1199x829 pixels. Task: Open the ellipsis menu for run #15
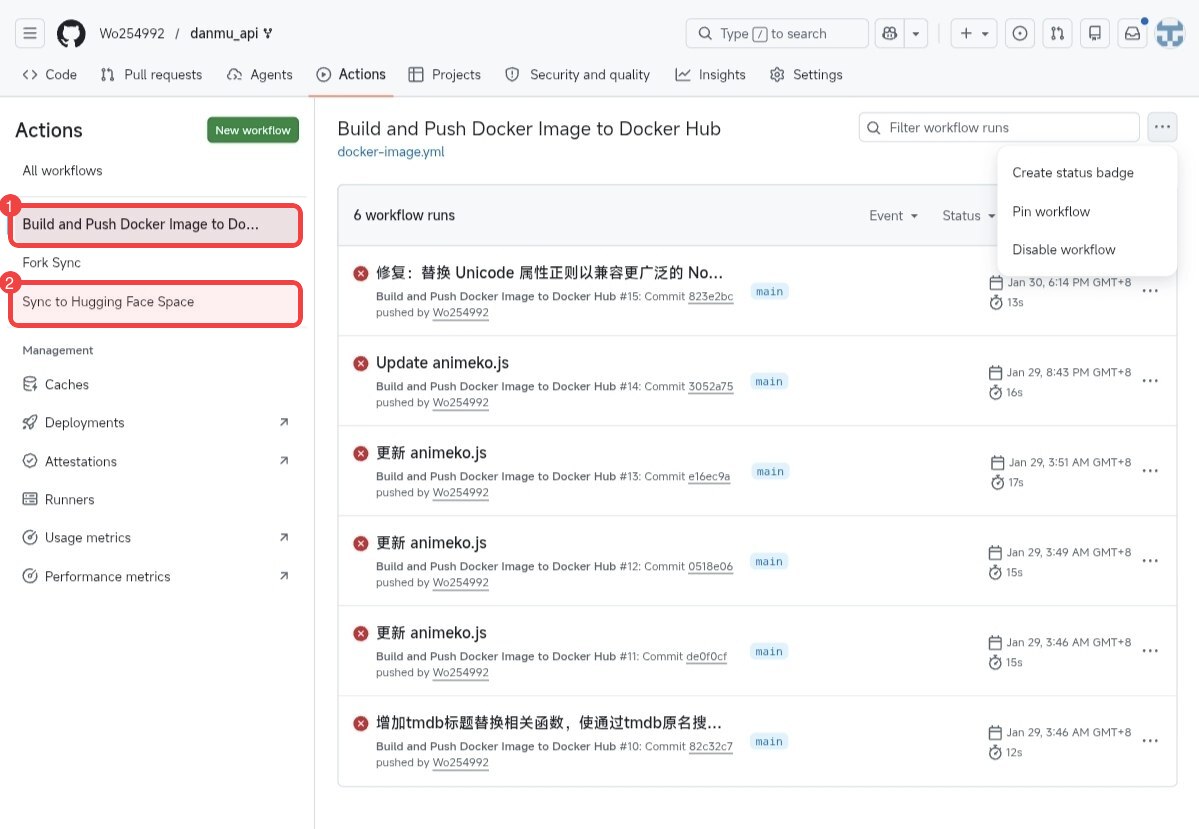tap(1150, 291)
